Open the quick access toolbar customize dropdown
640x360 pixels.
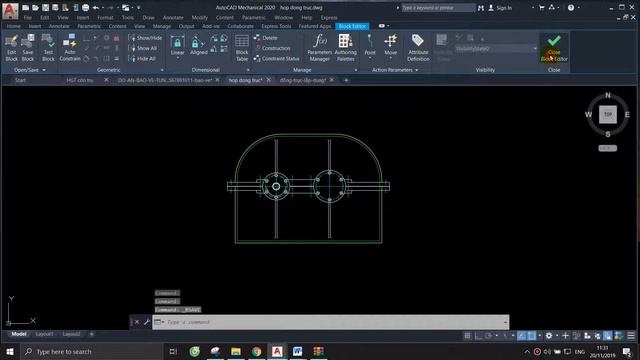139,8
